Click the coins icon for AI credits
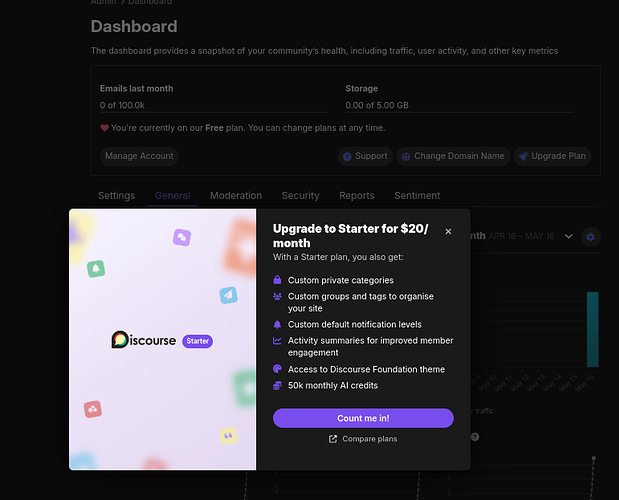 click(x=277, y=386)
